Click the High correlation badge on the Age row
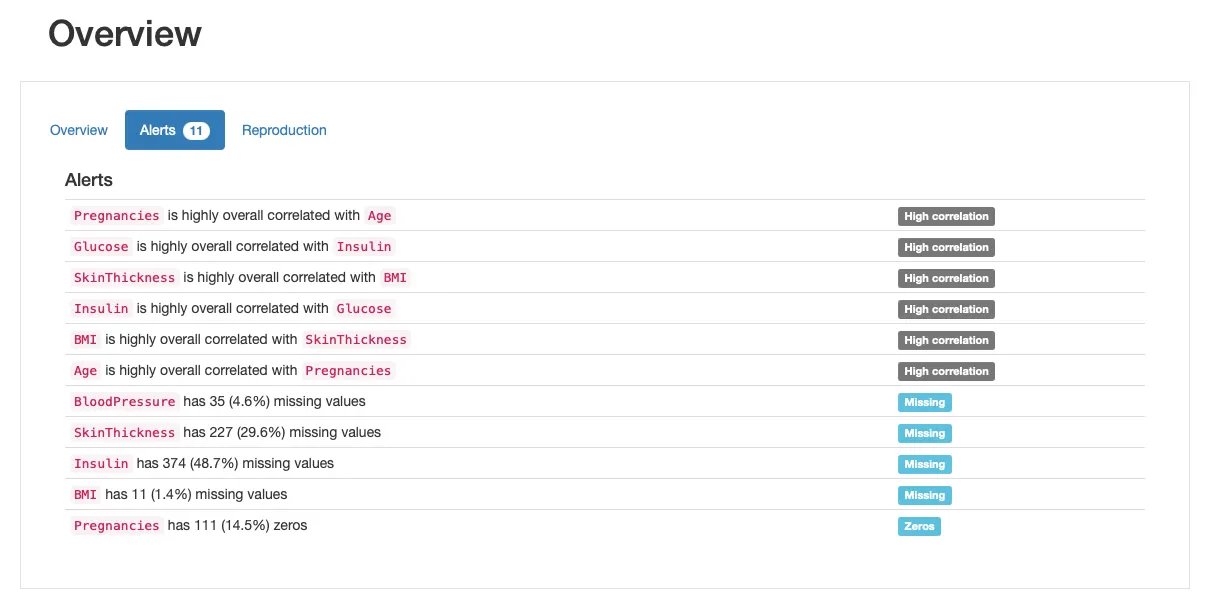The width and height of the screenshot is (1213, 599). pyautogui.click(x=946, y=371)
